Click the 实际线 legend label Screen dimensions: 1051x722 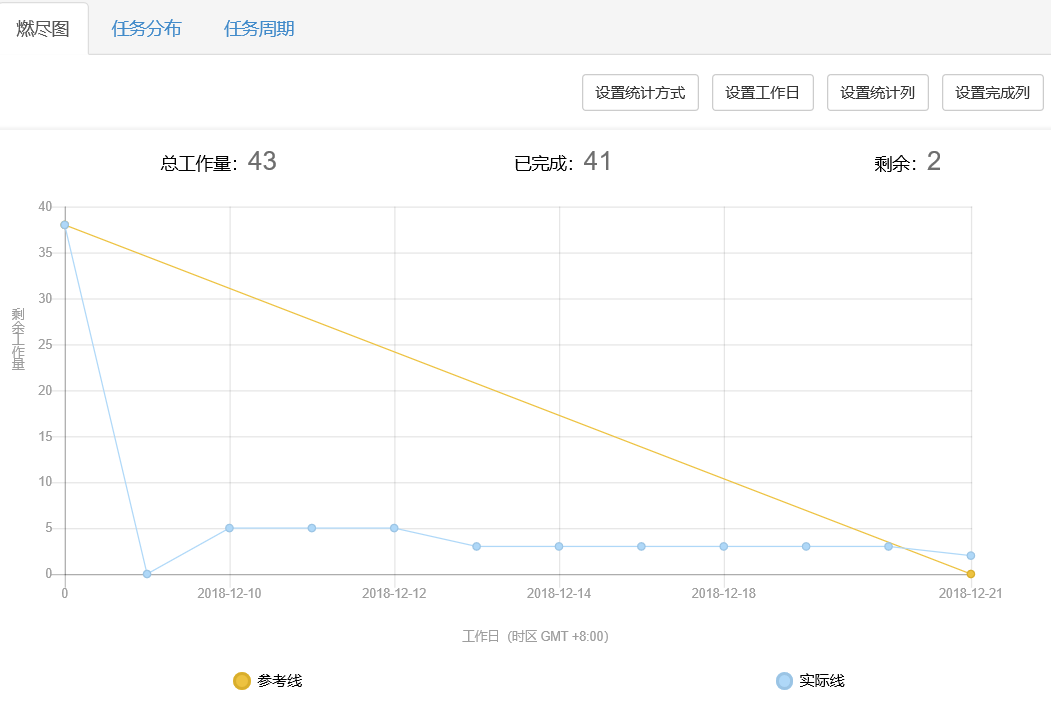click(822, 681)
